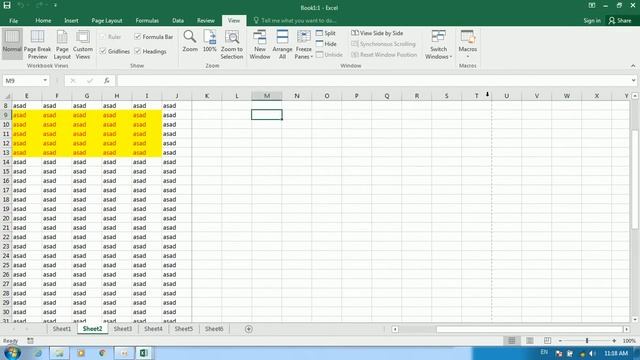The height and width of the screenshot is (360, 640).
Task: Open Ribbon Display Options
Action: click(591, 6)
